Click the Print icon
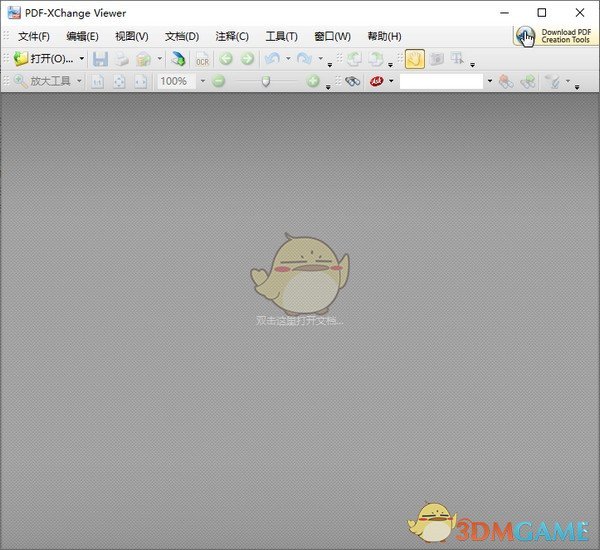 tap(122, 59)
